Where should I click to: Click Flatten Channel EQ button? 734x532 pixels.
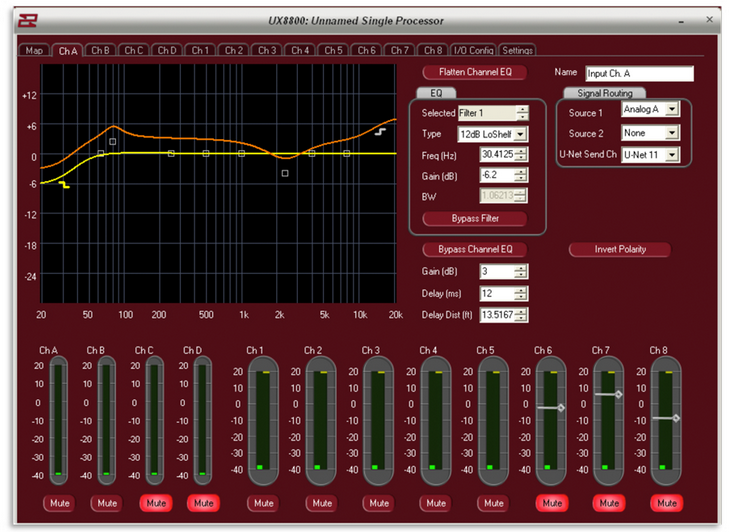pyautogui.click(x=475, y=72)
